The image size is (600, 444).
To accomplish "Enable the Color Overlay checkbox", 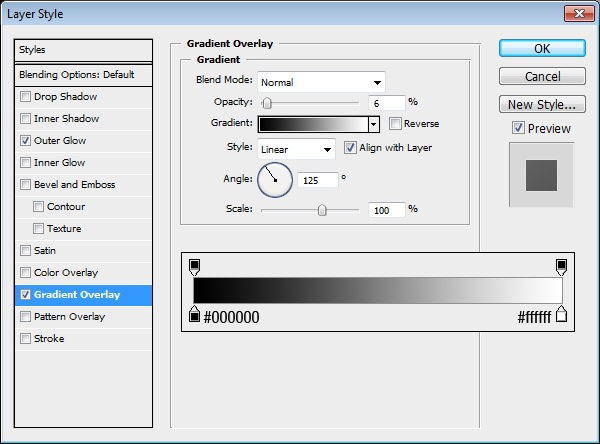I will [25, 273].
